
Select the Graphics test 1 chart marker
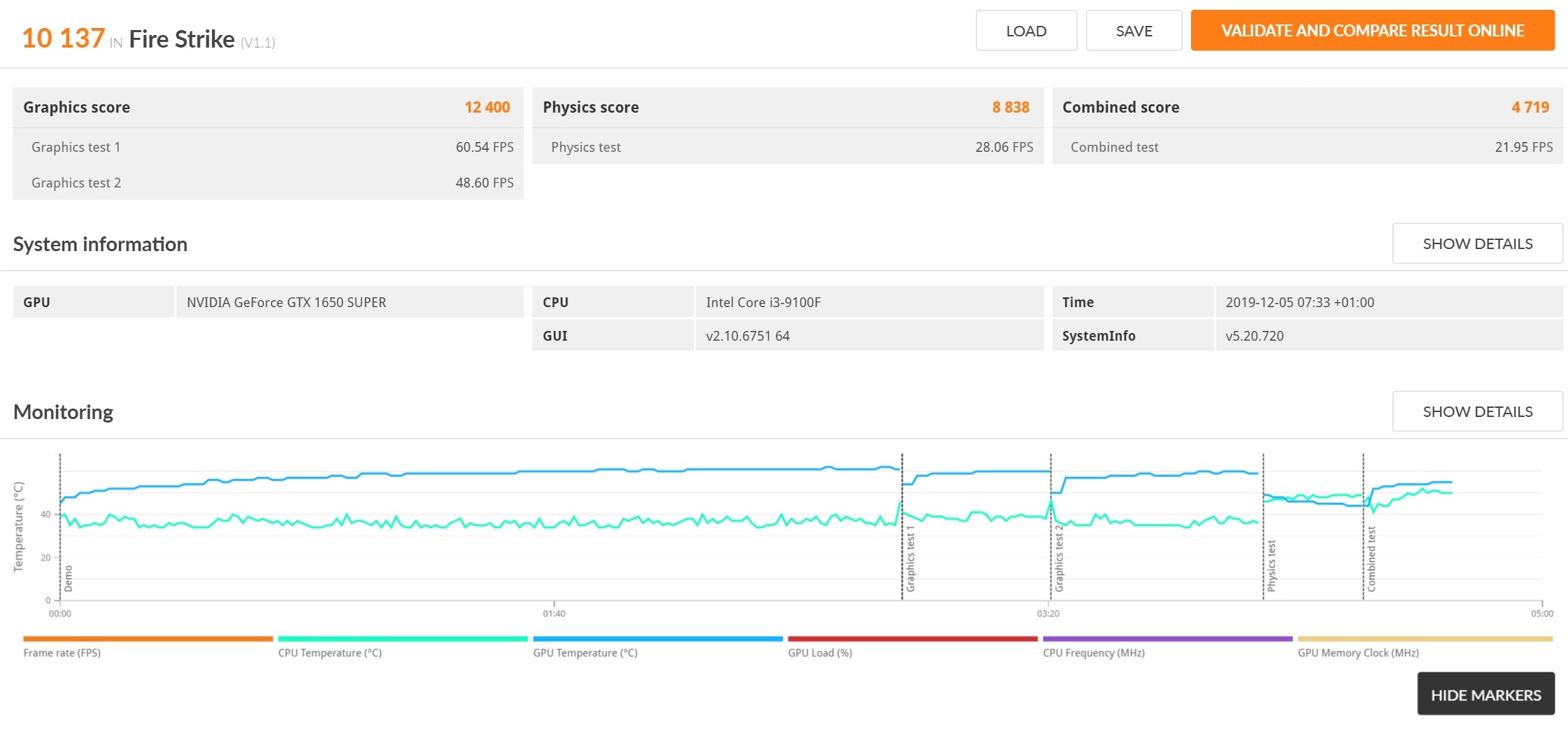tap(911, 559)
